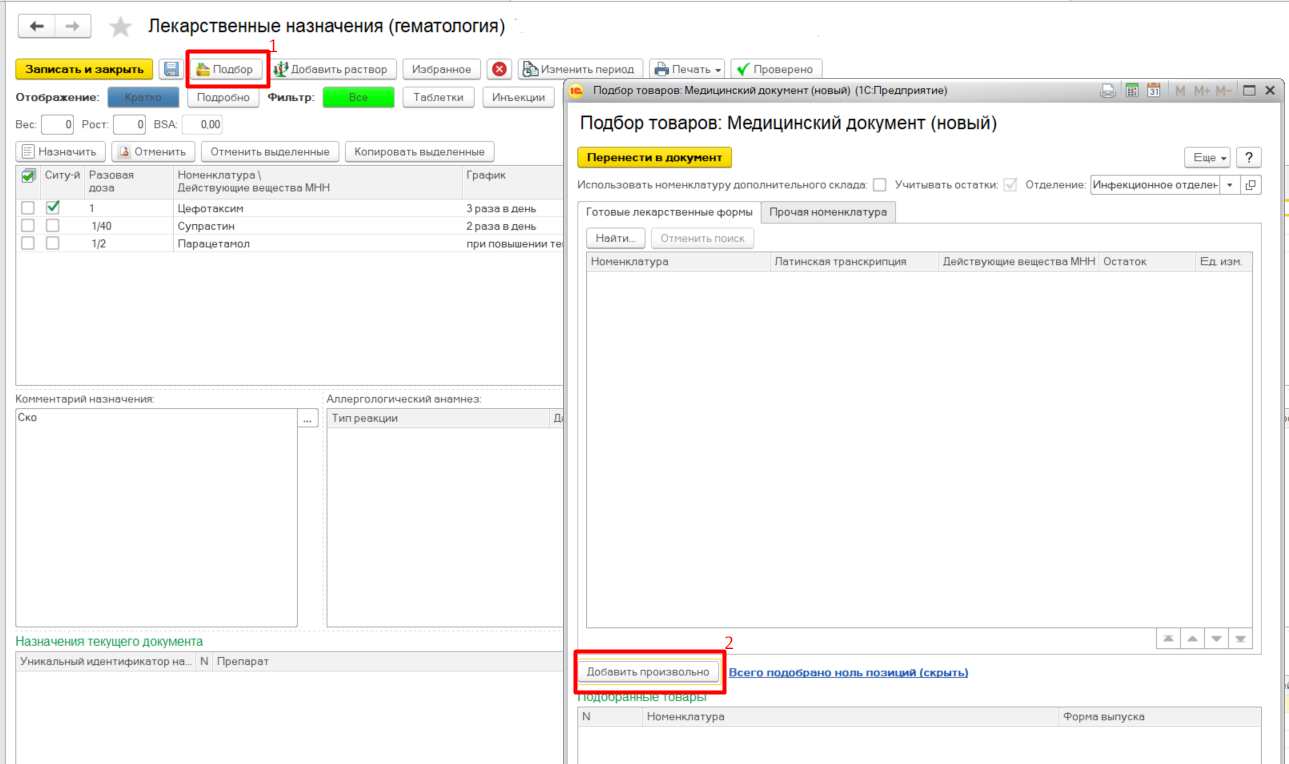Screen dimensions: 1289x764
Task: Open the Еще dropdown menu
Action: [1207, 158]
